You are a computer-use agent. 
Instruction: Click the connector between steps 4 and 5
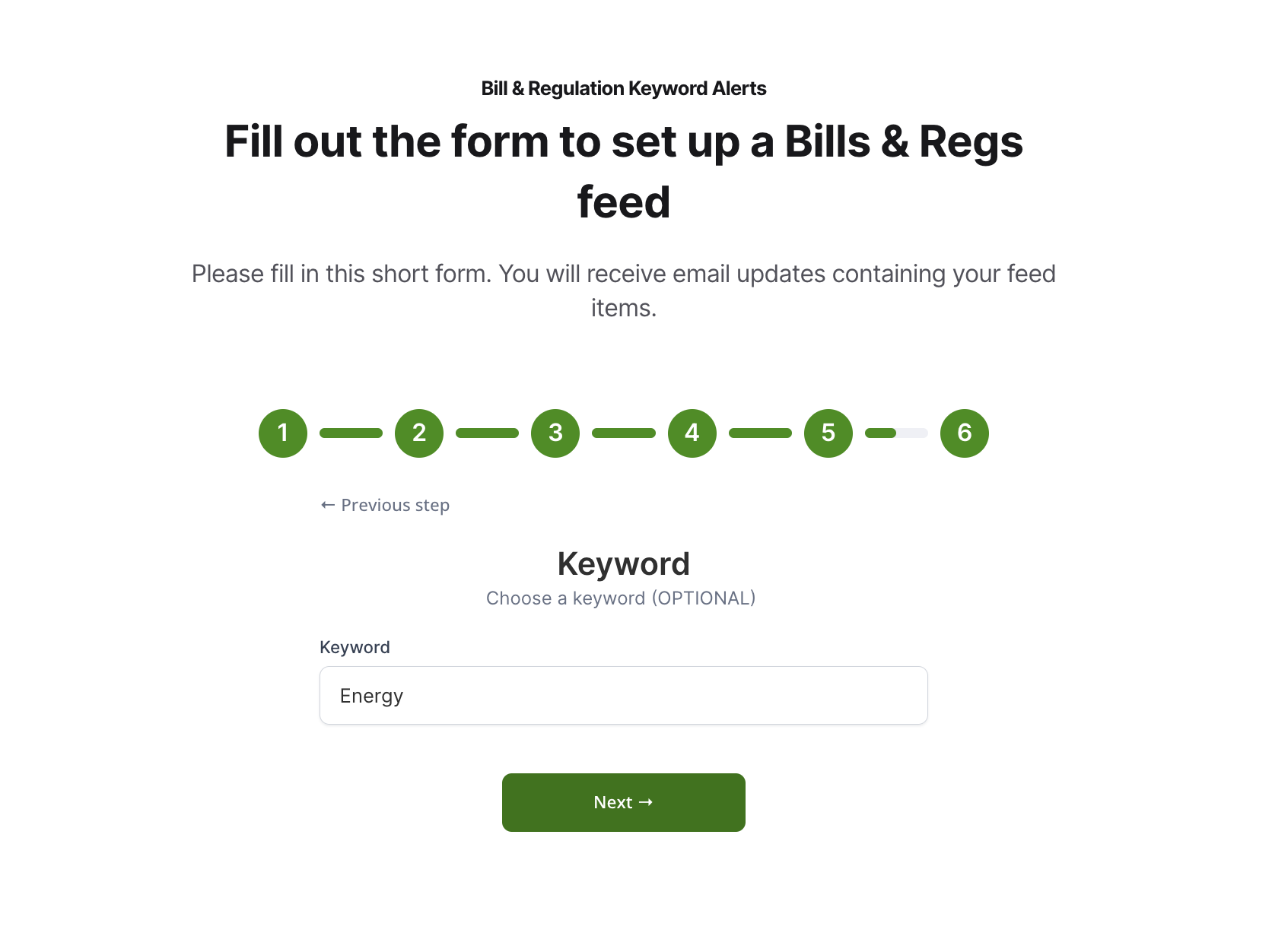click(x=760, y=433)
